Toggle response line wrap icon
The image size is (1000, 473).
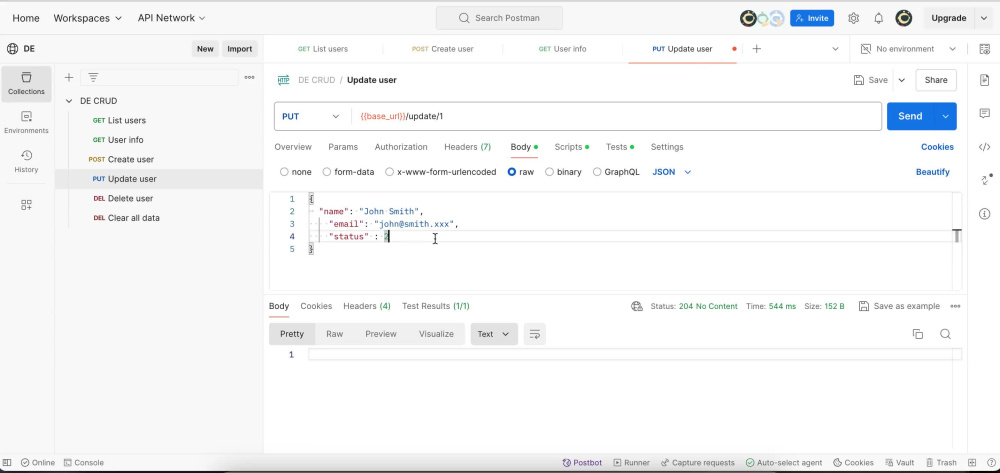coord(534,334)
